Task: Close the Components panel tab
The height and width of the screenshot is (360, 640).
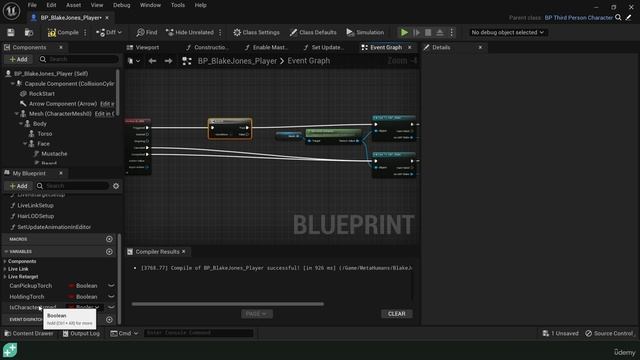Action: [x=61, y=47]
